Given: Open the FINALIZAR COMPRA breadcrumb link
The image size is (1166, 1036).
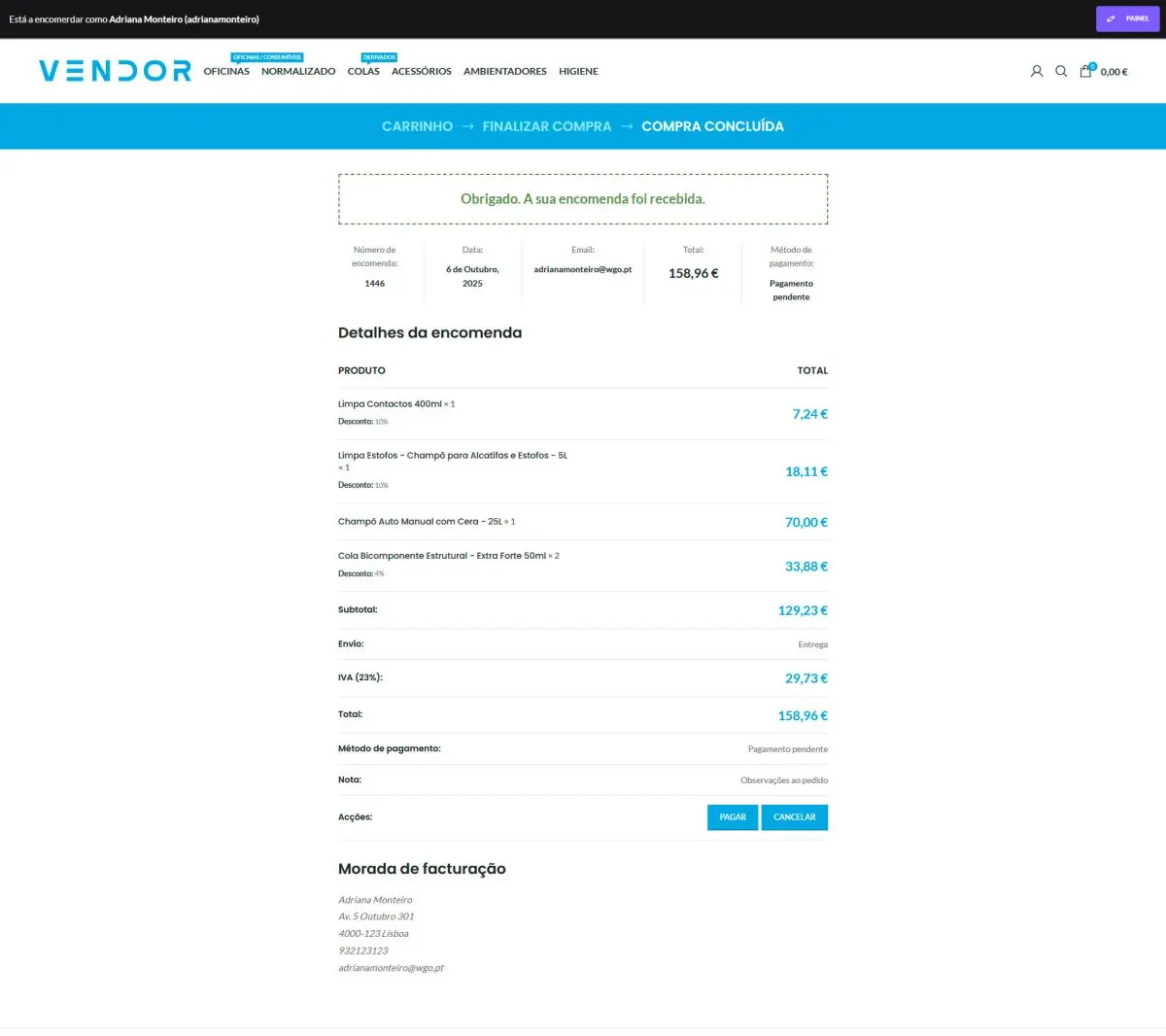Looking at the screenshot, I should [546, 125].
